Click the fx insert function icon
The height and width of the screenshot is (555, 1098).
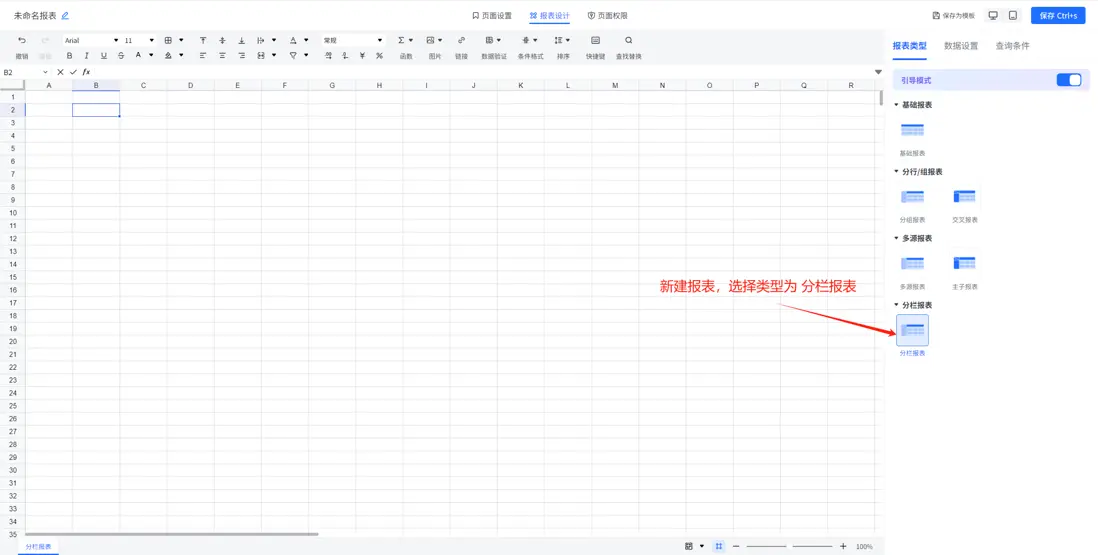86,72
